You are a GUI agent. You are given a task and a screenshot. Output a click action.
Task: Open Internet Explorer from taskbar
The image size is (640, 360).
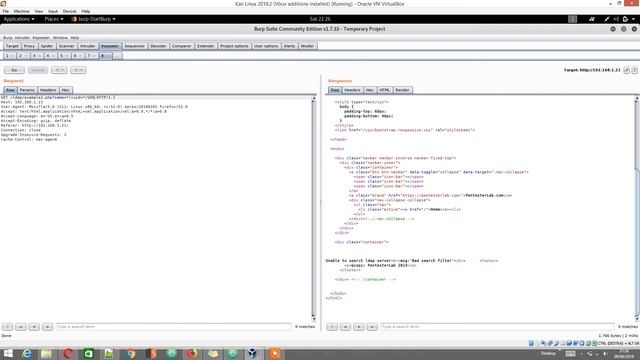coord(27,353)
